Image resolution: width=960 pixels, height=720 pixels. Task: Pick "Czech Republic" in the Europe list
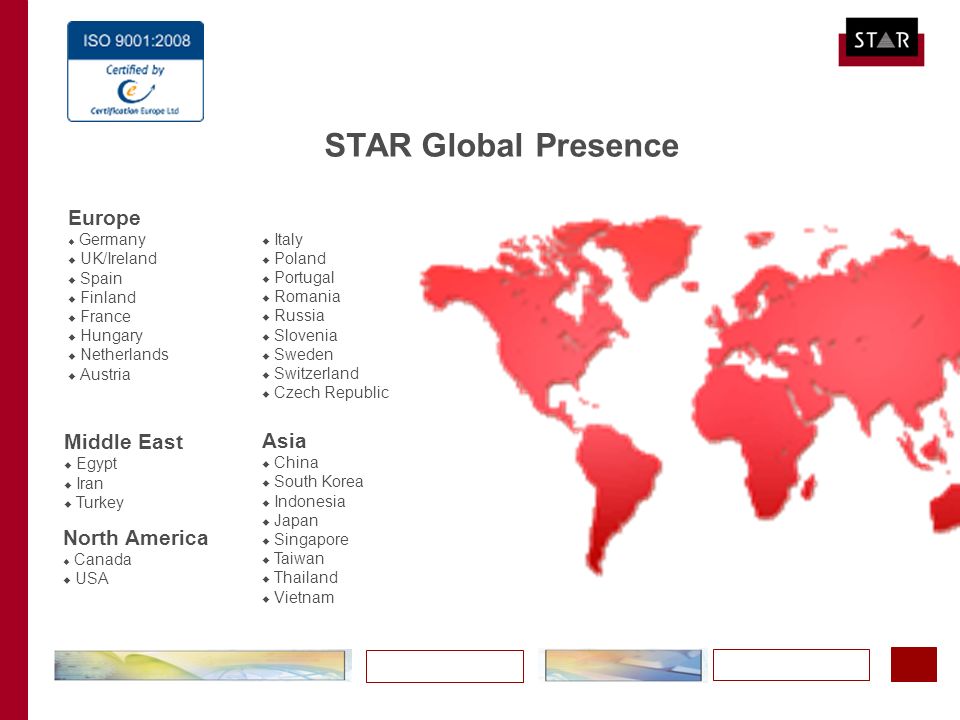click(x=331, y=392)
